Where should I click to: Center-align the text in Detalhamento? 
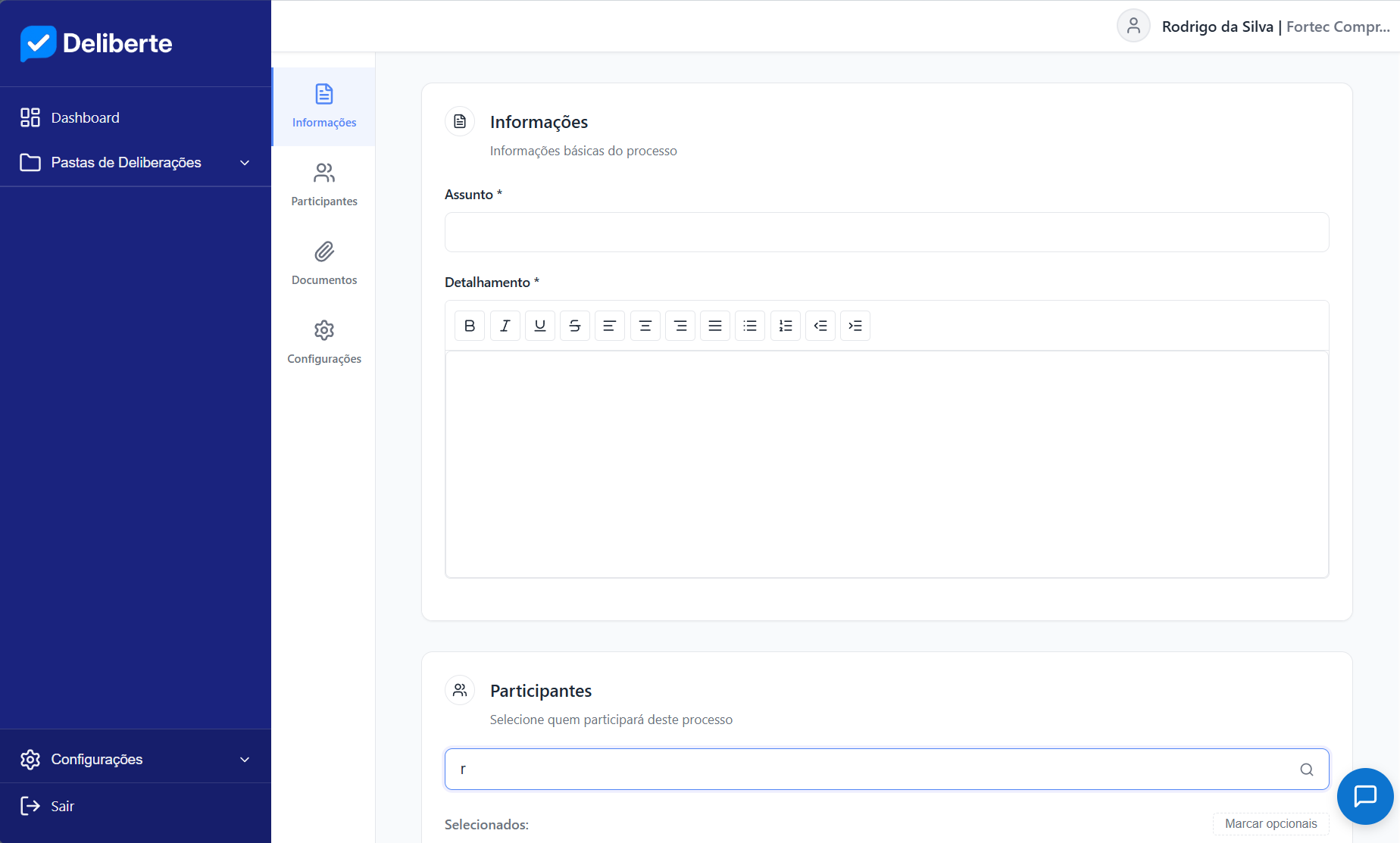click(x=645, y=326)
